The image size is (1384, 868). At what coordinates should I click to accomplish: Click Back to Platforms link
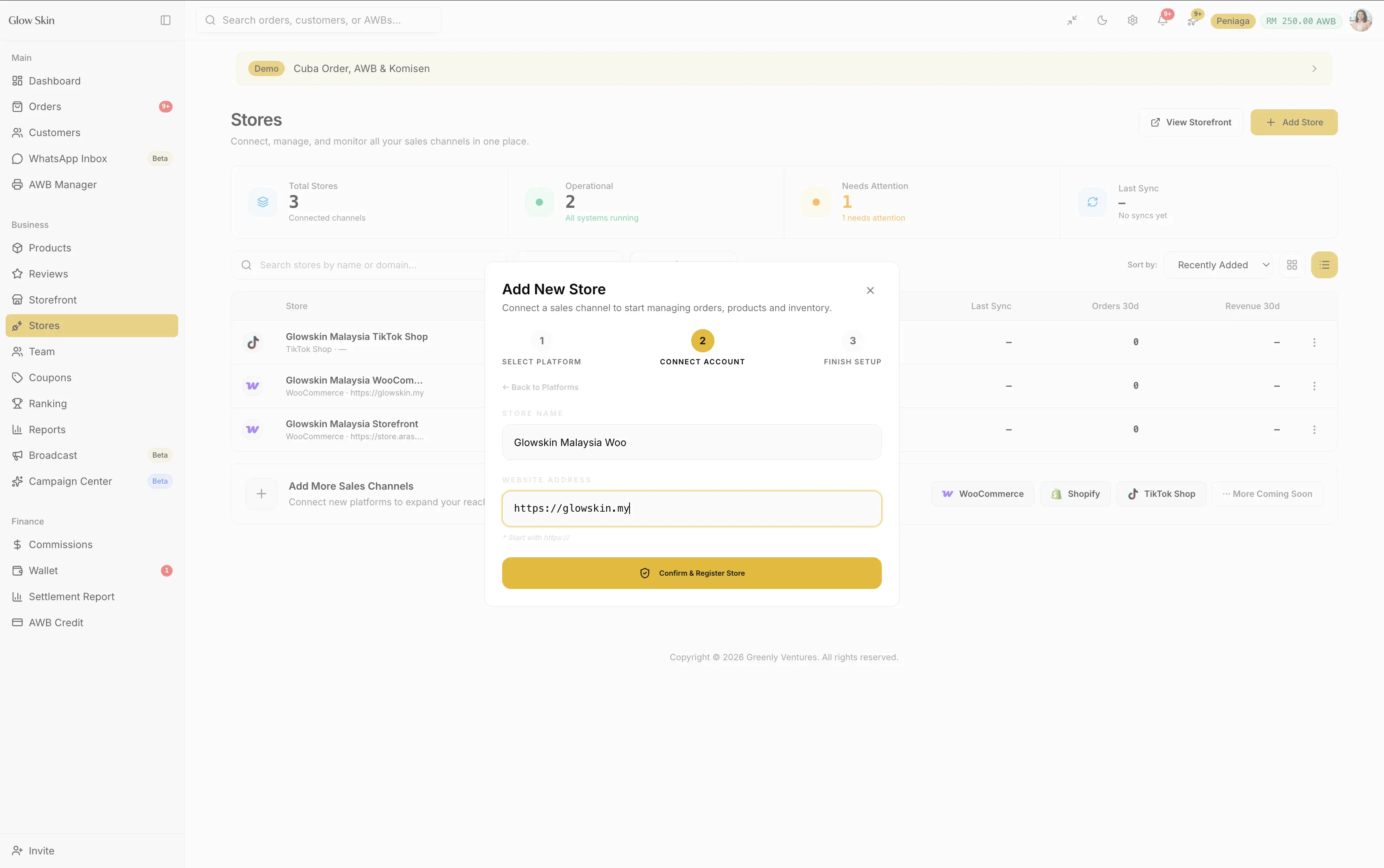540,388
